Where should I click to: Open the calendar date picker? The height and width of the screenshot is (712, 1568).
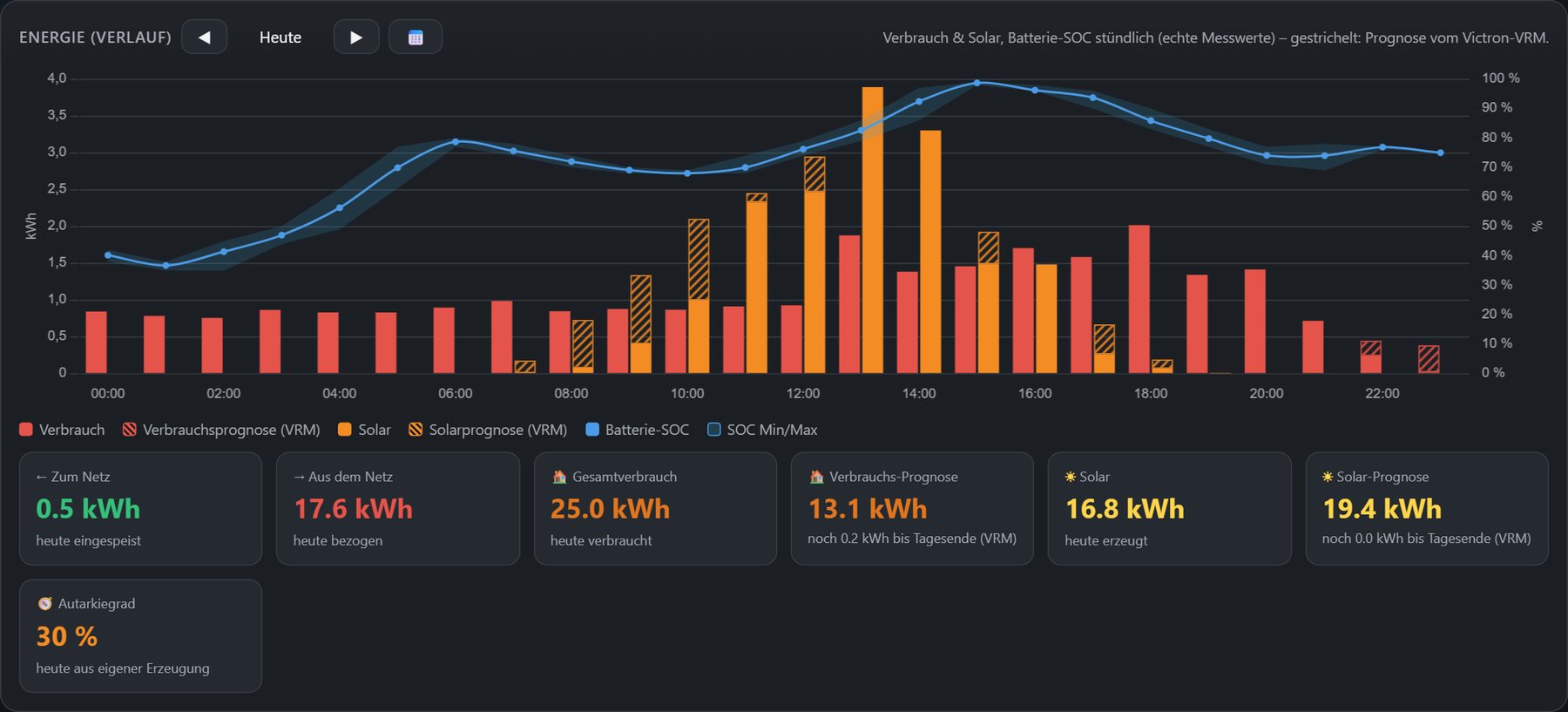(416, 37)
